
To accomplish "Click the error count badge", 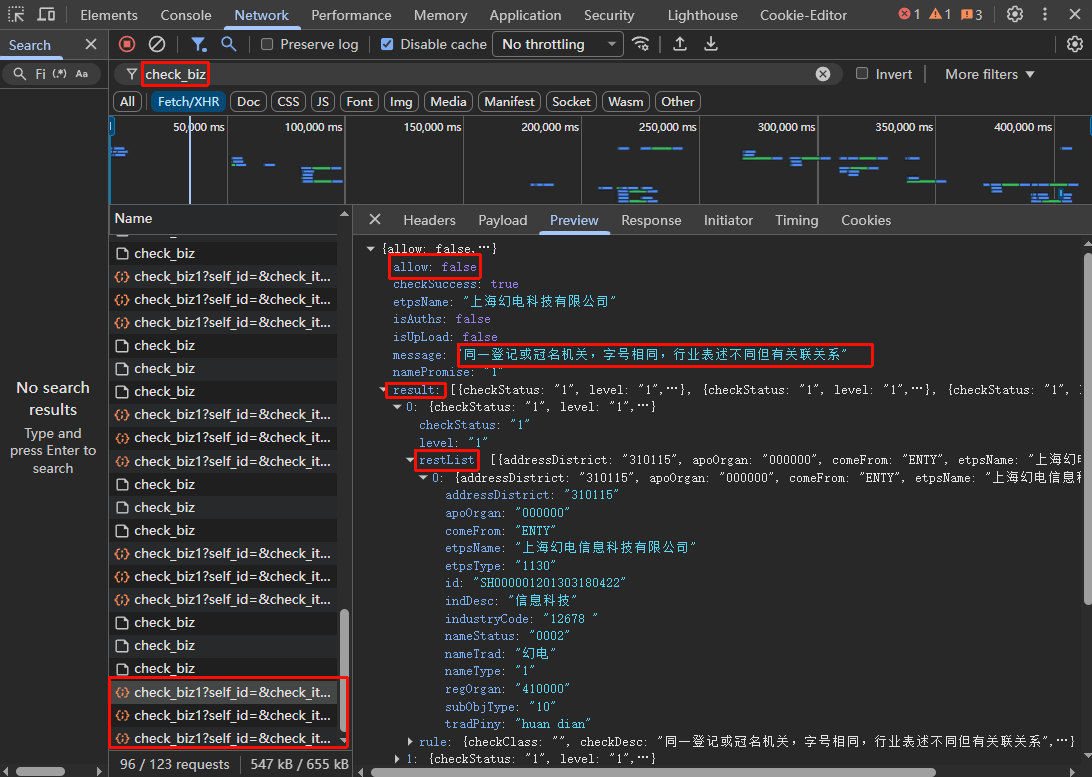I will pyautogui.click(x=909, y=14).
